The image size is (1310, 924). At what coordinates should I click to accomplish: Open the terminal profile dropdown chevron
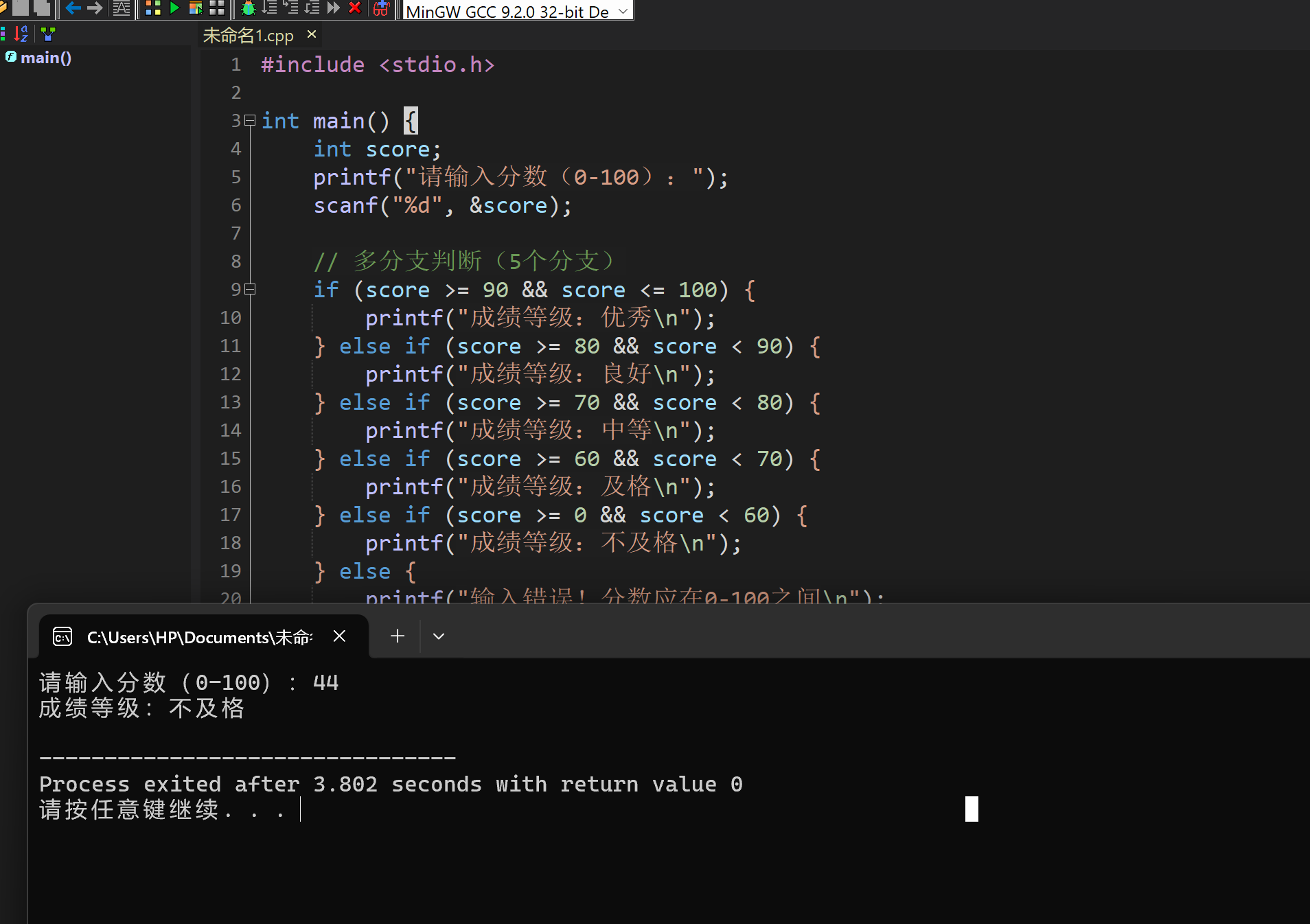(439, 636)
